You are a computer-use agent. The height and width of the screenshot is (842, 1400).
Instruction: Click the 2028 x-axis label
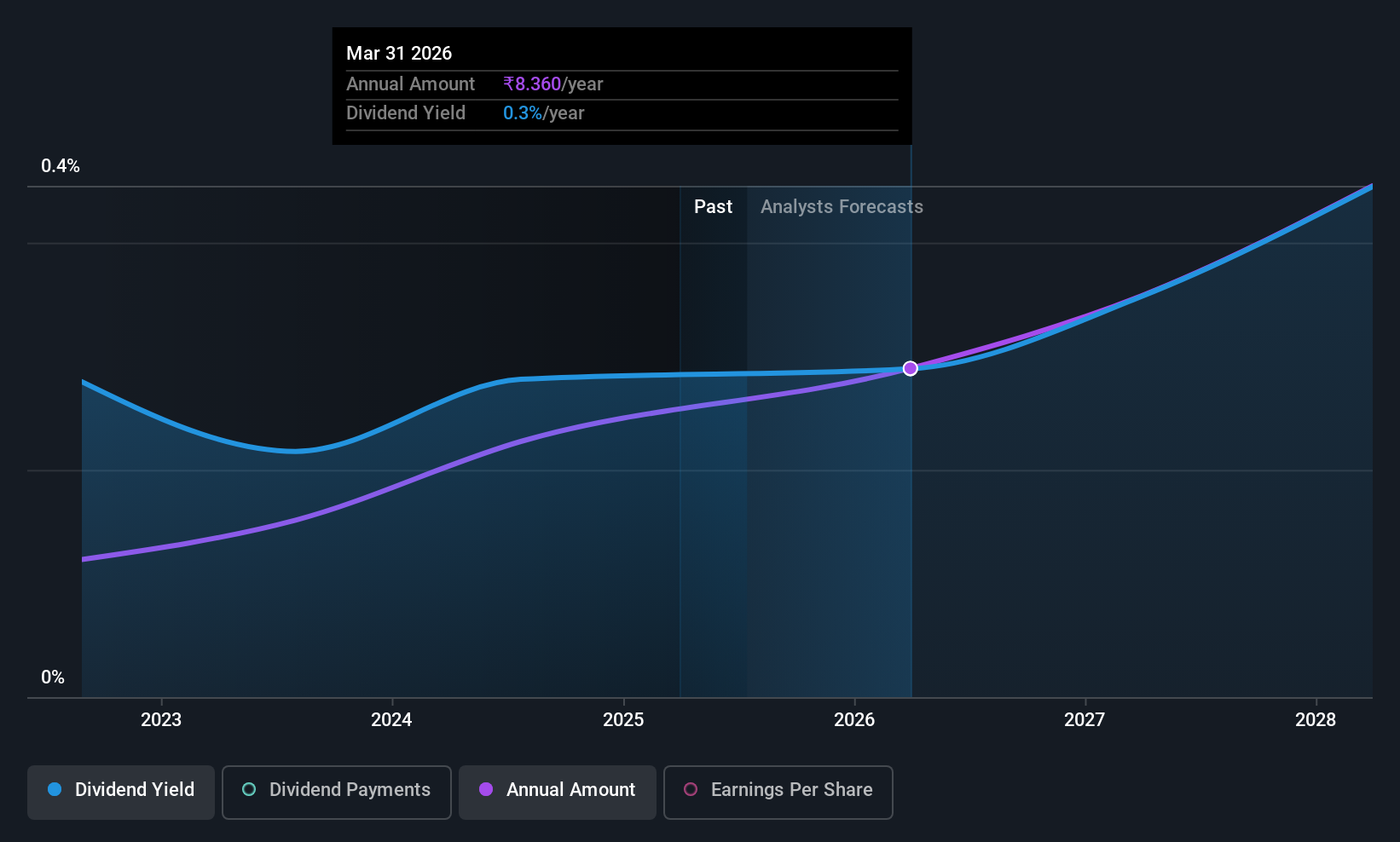click(1316, 719)
